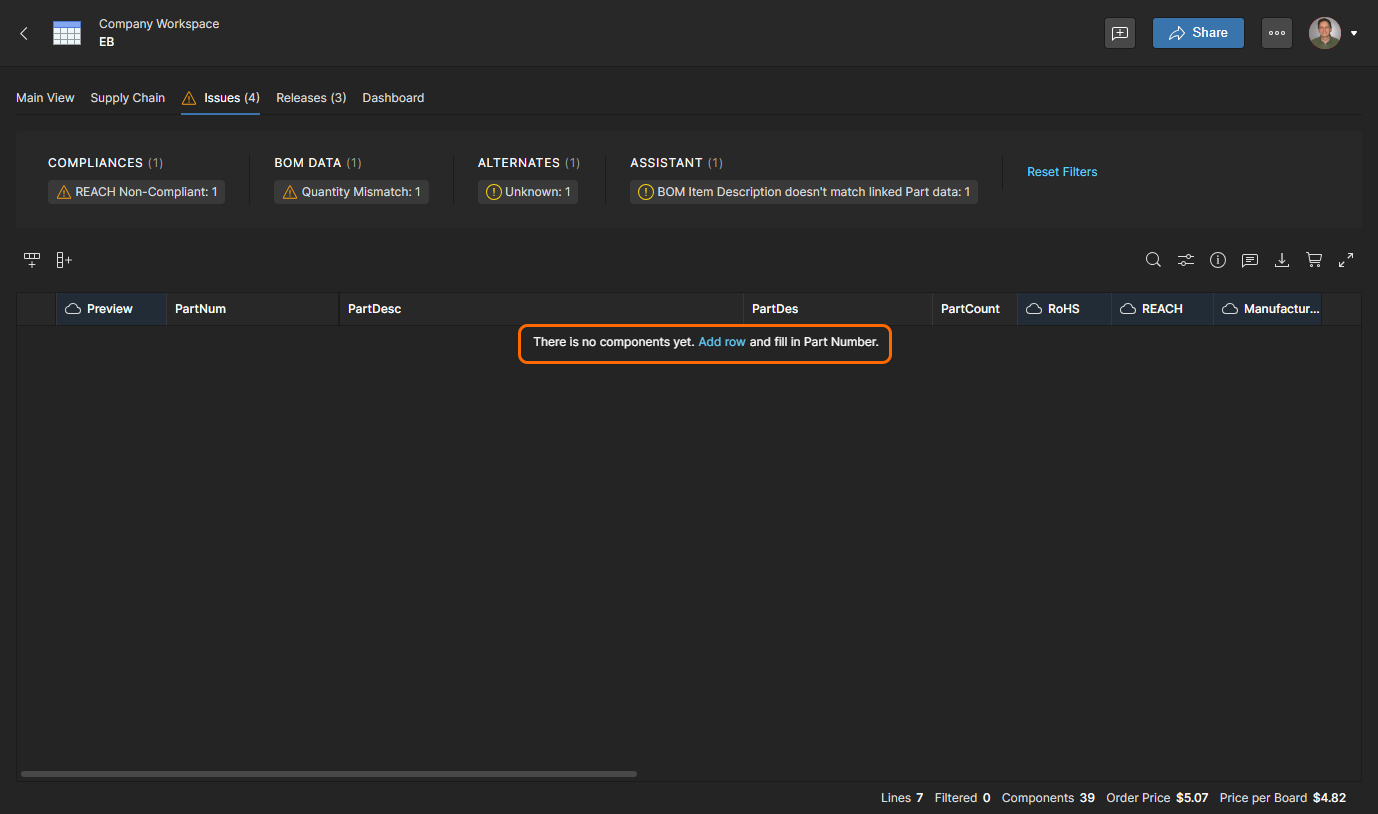Click the back arrow icon
1378x814 pixels.
[24, 33]
